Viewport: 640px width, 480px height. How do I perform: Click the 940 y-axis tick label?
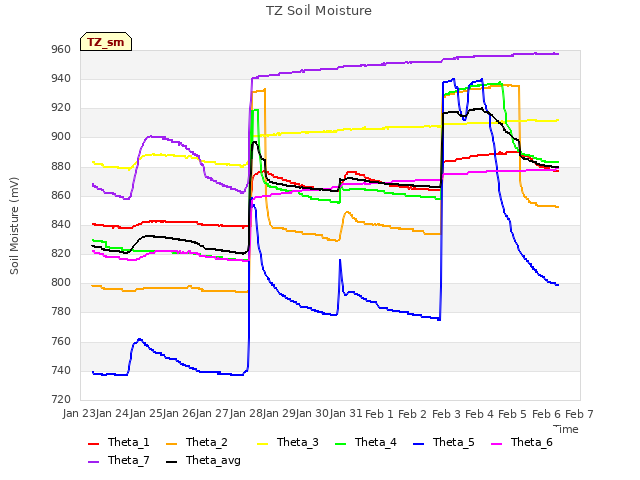61,79
